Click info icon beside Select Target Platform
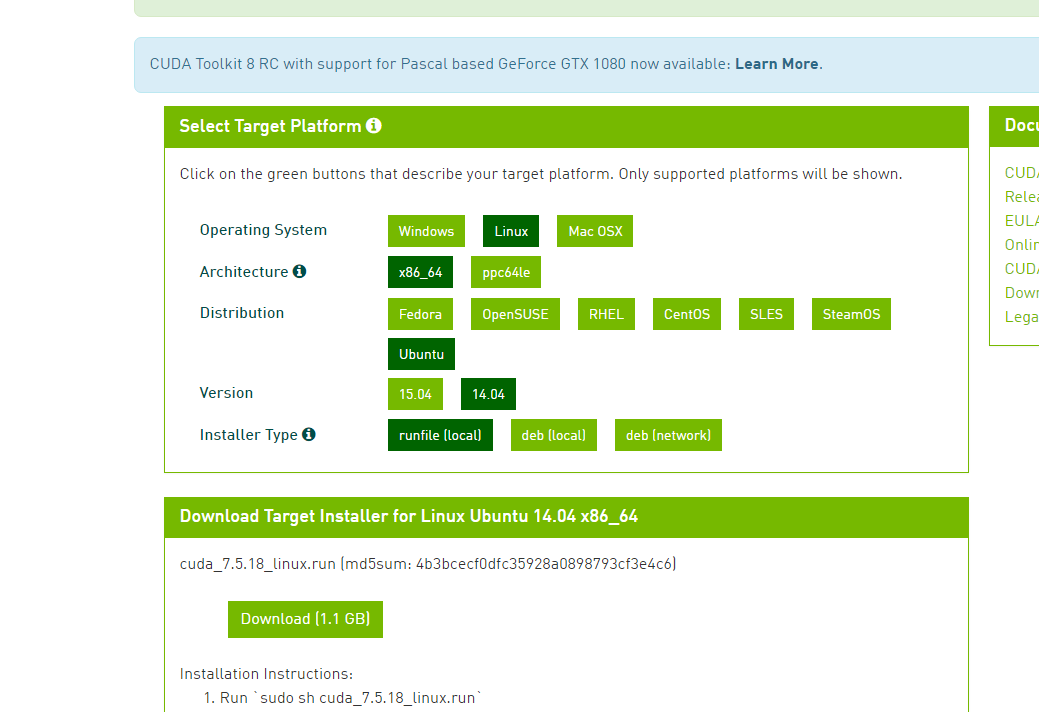1039x712 pixels. click(x=374, y=126)
